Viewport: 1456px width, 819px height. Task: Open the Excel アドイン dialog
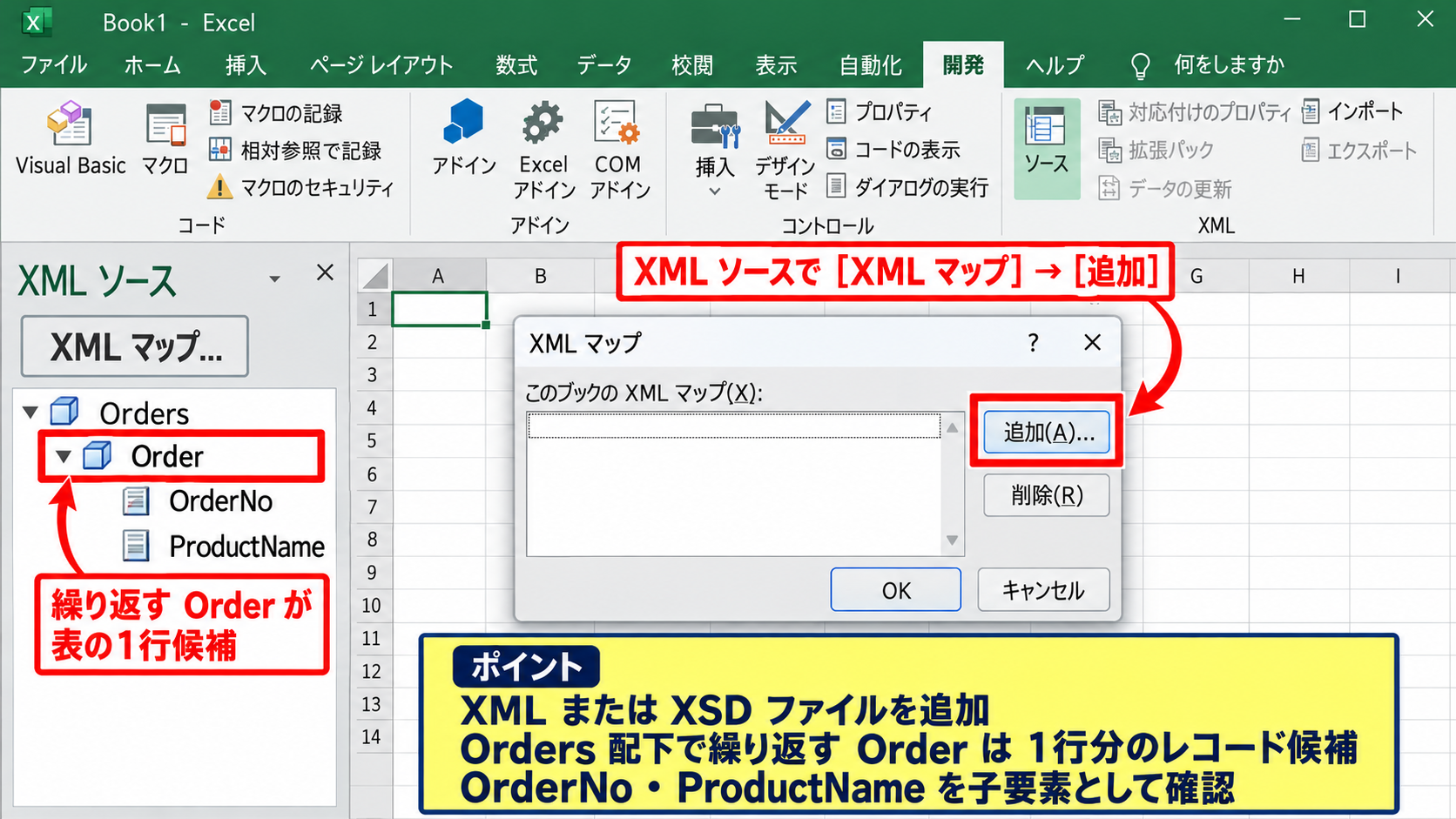tap(543, 150)
